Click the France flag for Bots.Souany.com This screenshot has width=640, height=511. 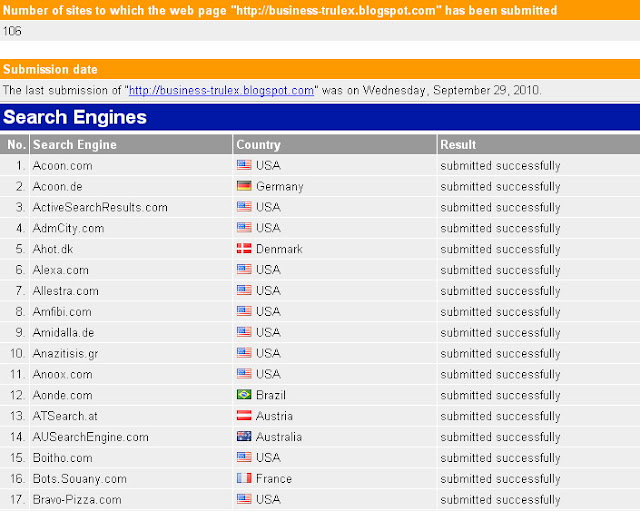[x=244, y=478]
